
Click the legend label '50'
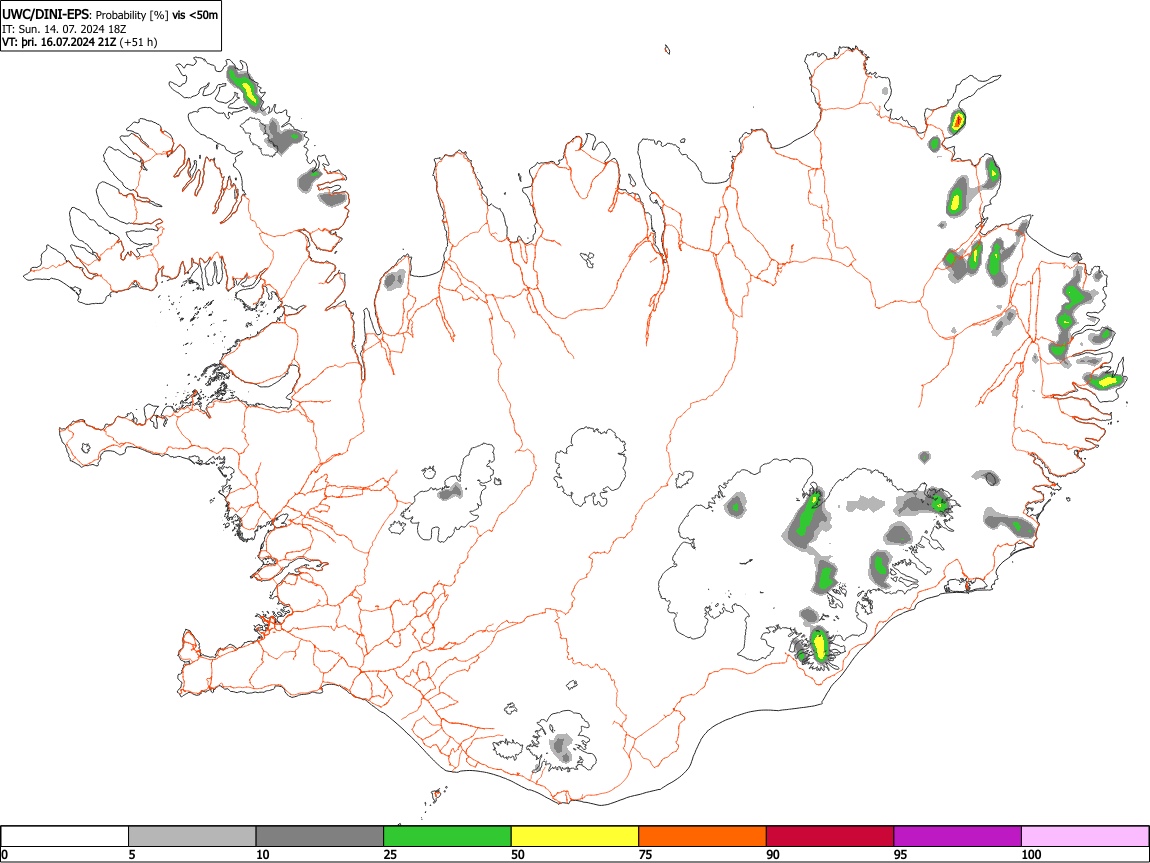point(518,854)
